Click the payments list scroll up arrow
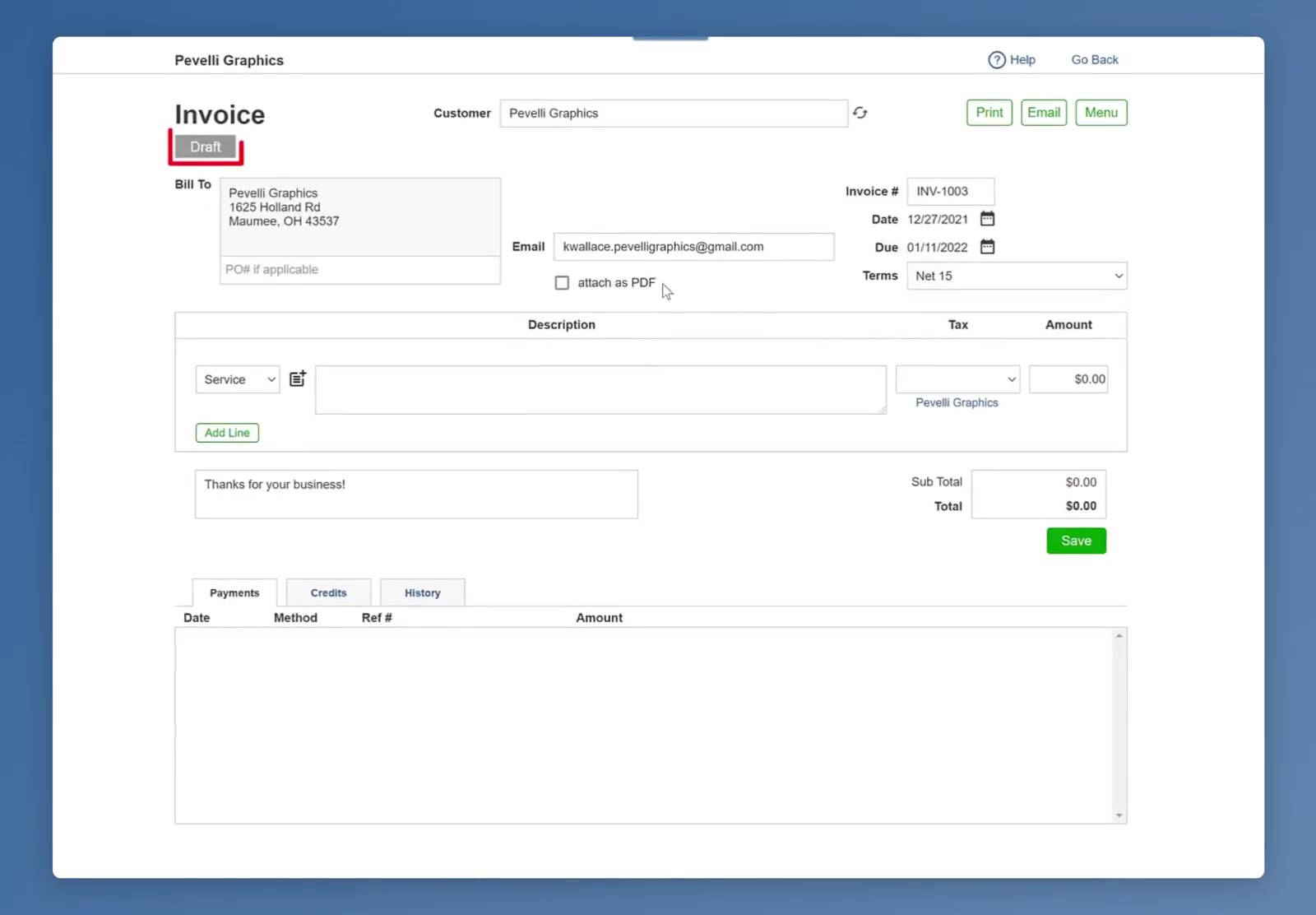Screen dimensions: 1316x915 tap(1119, 636)
